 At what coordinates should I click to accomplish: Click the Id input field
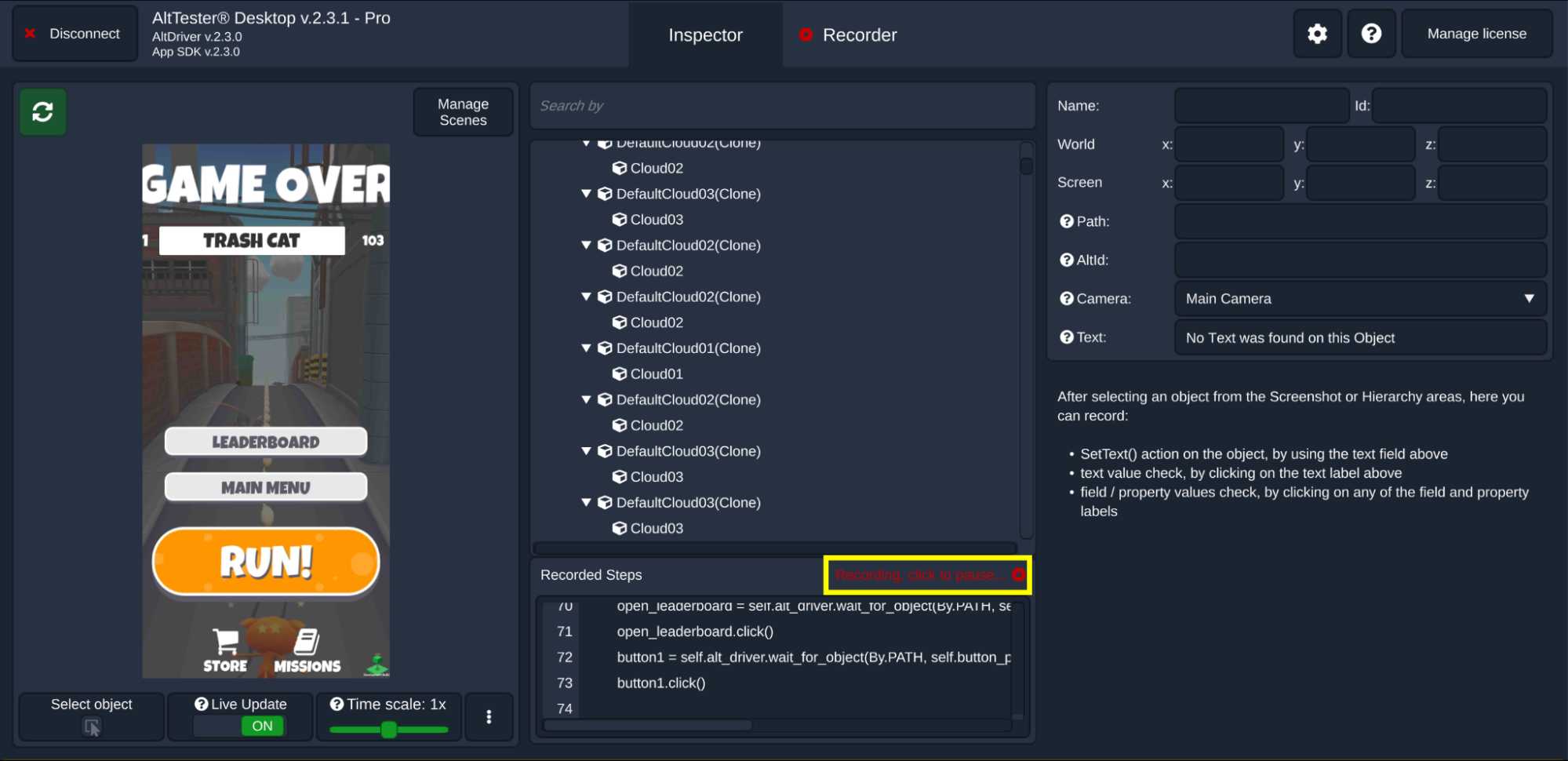pyautogui.click(x=1459, y=106)
